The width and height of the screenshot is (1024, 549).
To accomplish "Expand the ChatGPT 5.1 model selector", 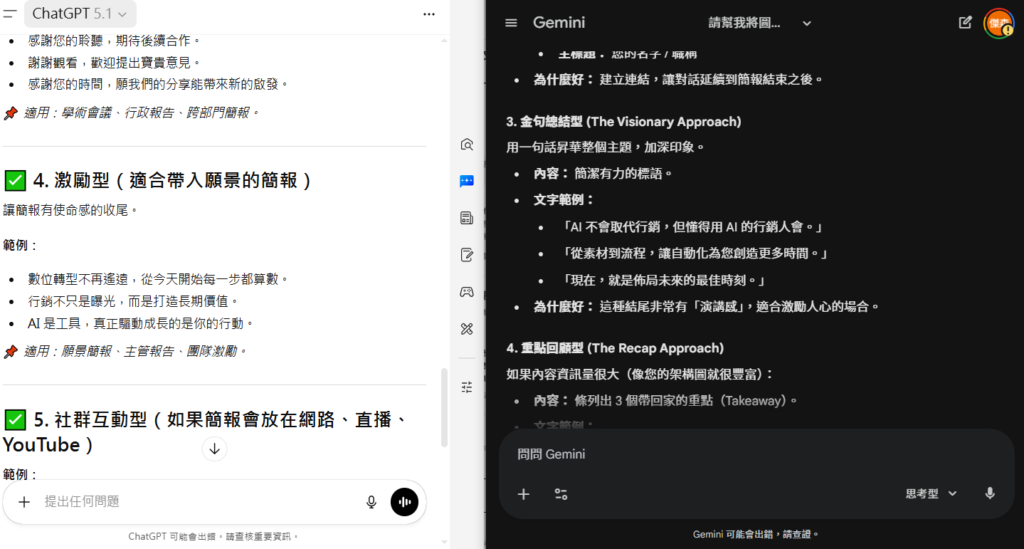I will pos(80,14).
